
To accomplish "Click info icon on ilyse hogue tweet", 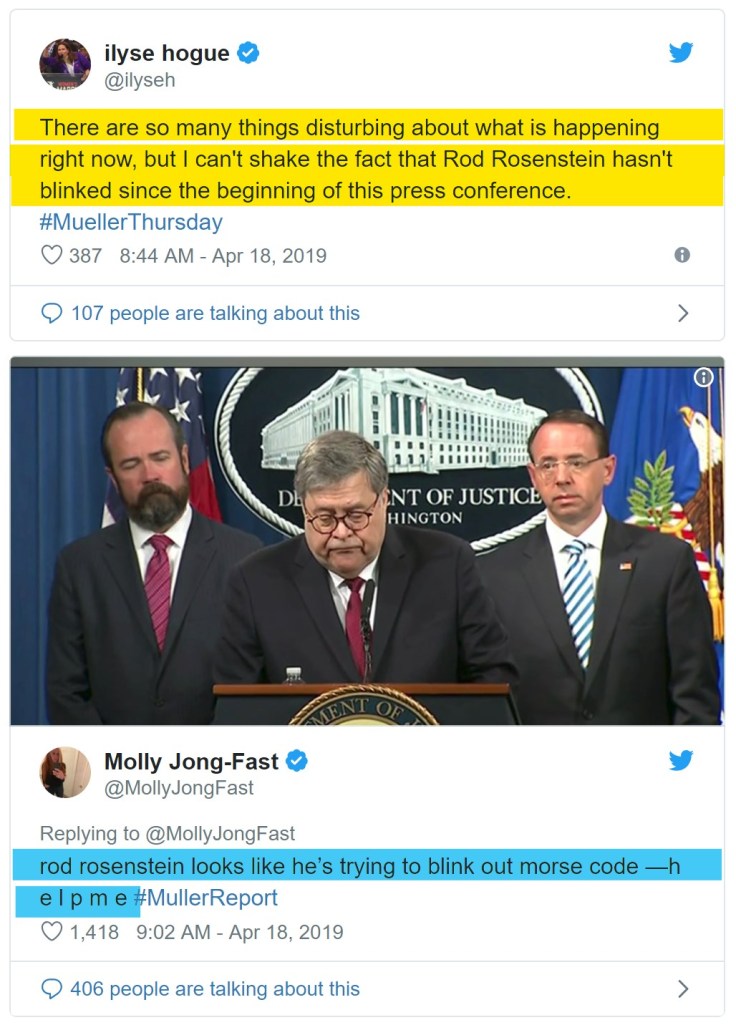I will [x=682, y=255].
